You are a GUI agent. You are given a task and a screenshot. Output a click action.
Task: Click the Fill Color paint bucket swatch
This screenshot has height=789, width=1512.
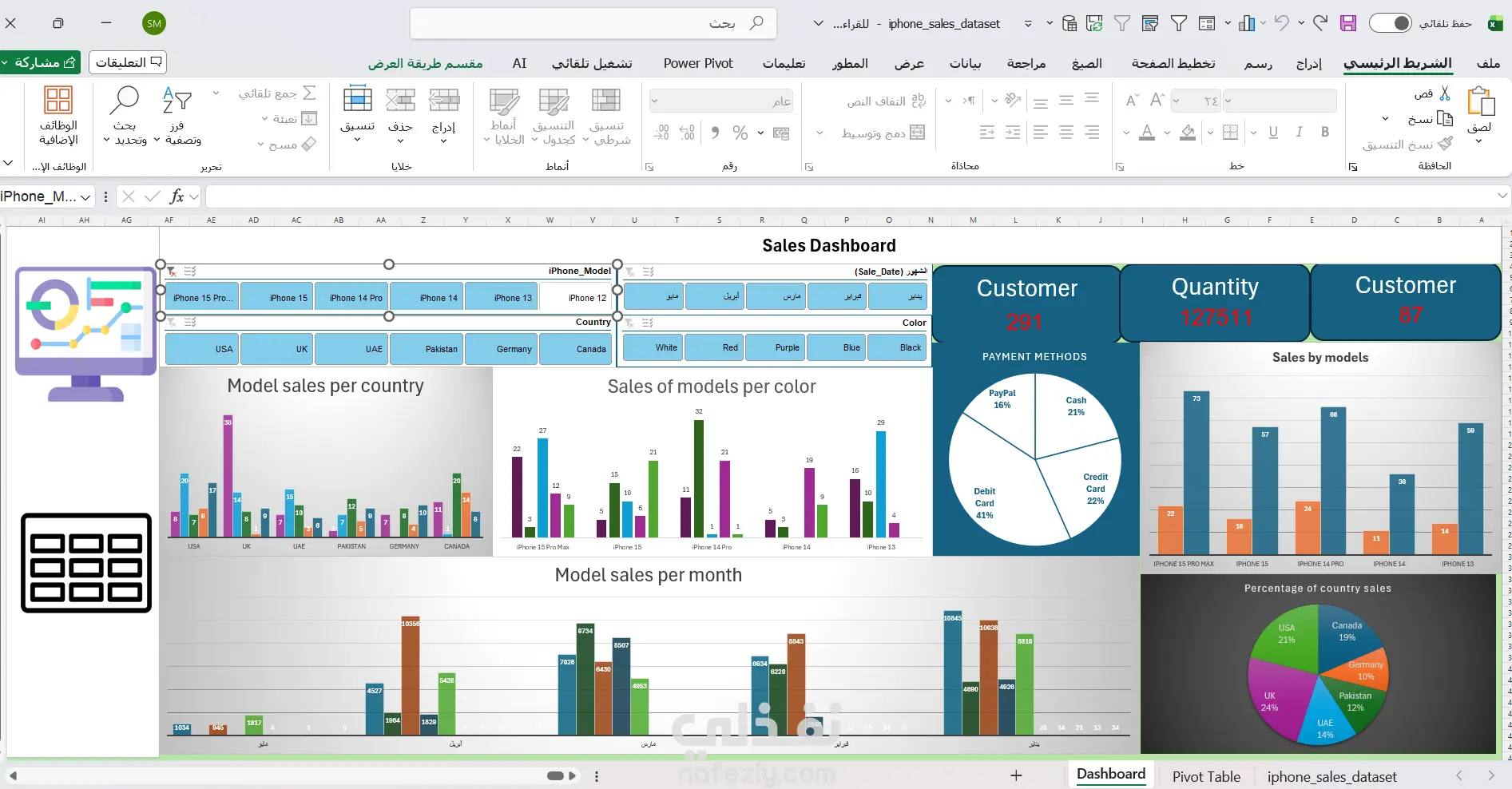click(x=1188, y=133)
